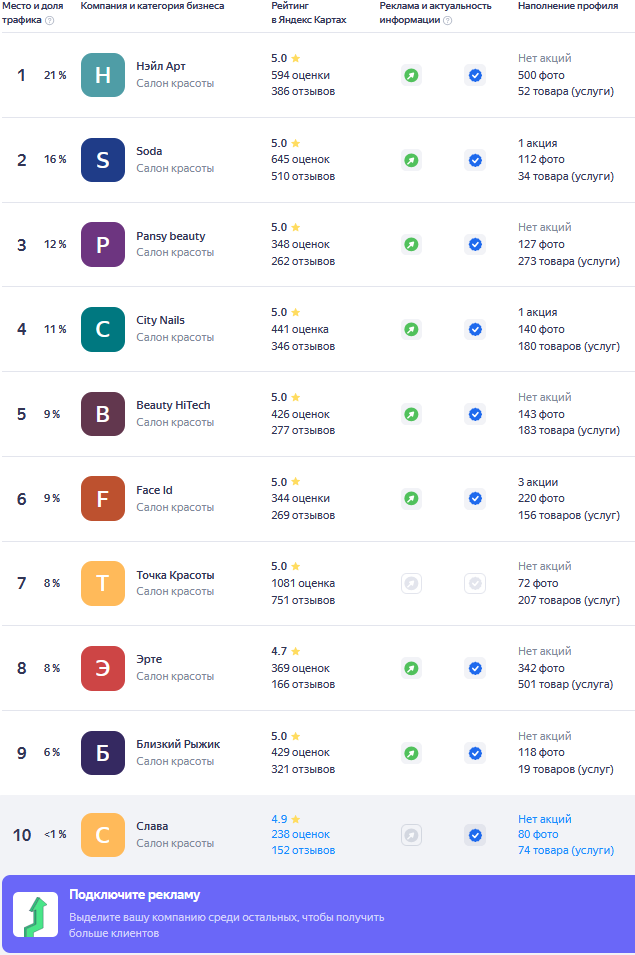Click green advertising icon in Нэйл Арт row
Image resolution: width=635 pixels, height=955 pixels.
pos(411,75)
